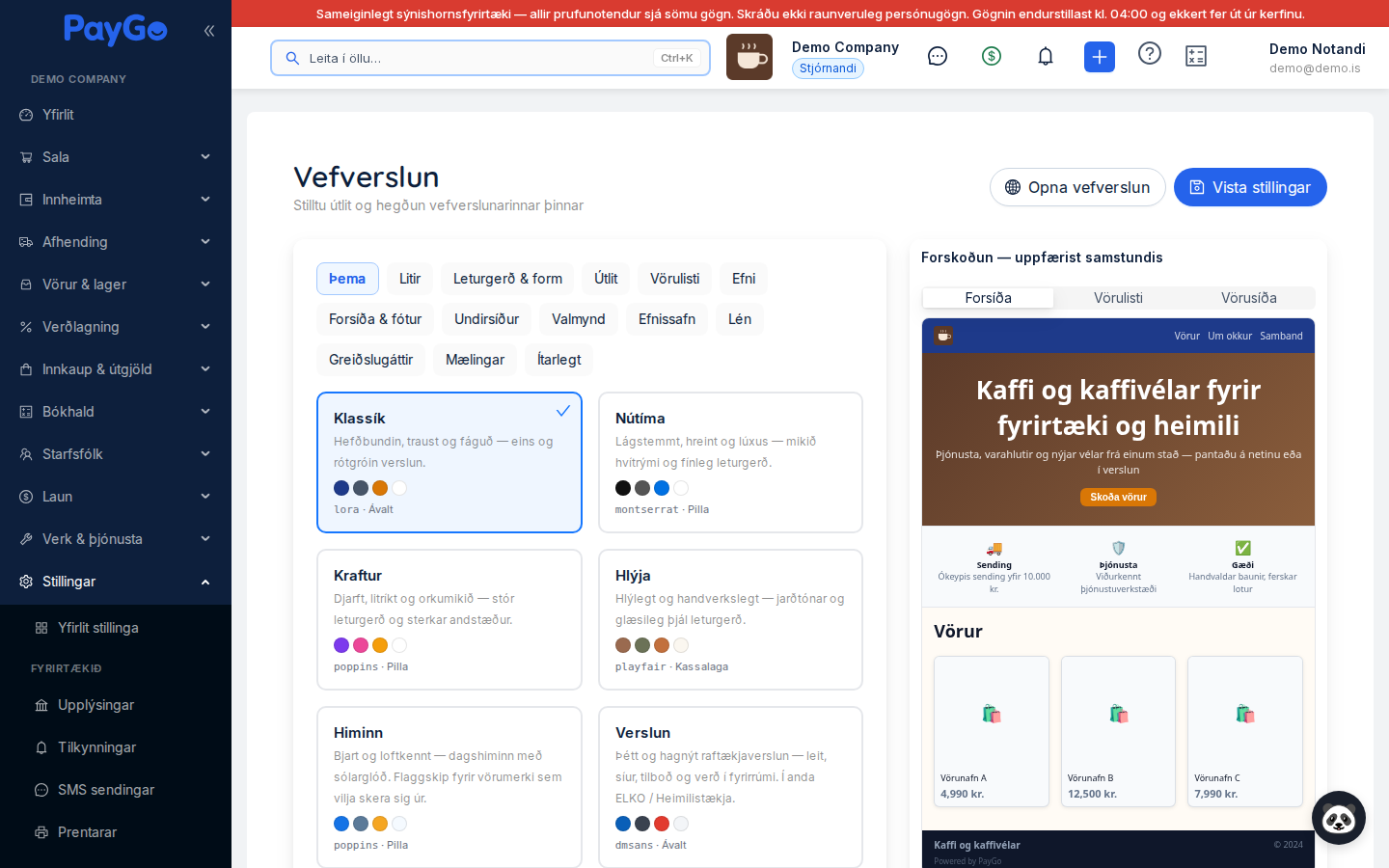Expand the Afhending sidebar menu

click(116, 242)
